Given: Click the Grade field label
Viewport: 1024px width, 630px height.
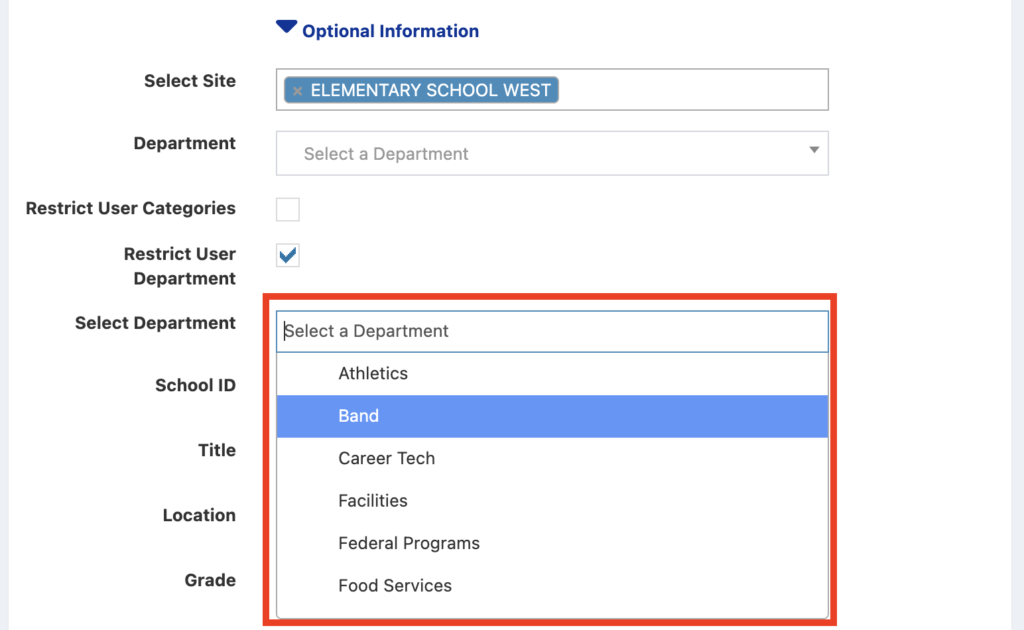Looking at the screenshot, I should (x=210, y=580).
